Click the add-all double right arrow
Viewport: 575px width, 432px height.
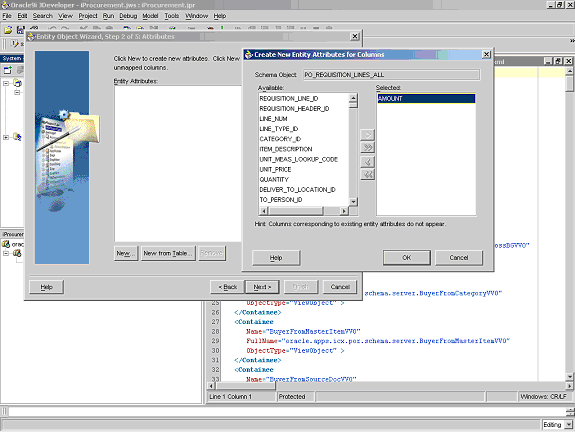[367, 147]
